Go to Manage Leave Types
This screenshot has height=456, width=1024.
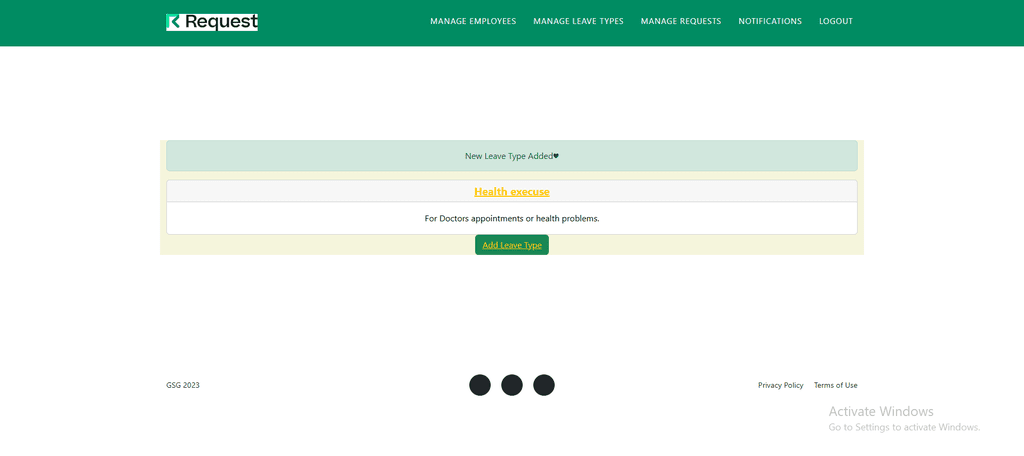578,22
